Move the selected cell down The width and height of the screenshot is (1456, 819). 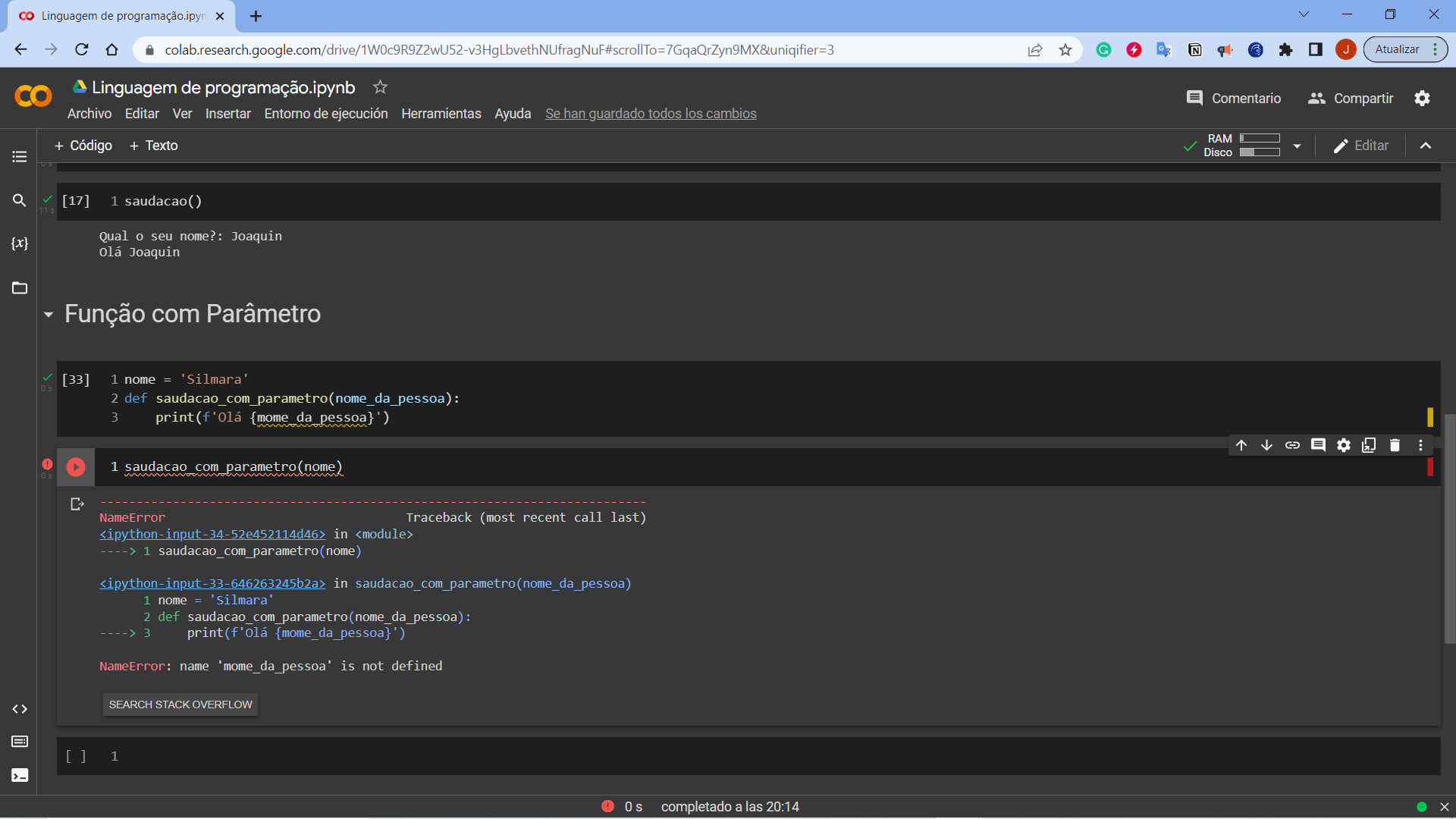coord(1266,445)
